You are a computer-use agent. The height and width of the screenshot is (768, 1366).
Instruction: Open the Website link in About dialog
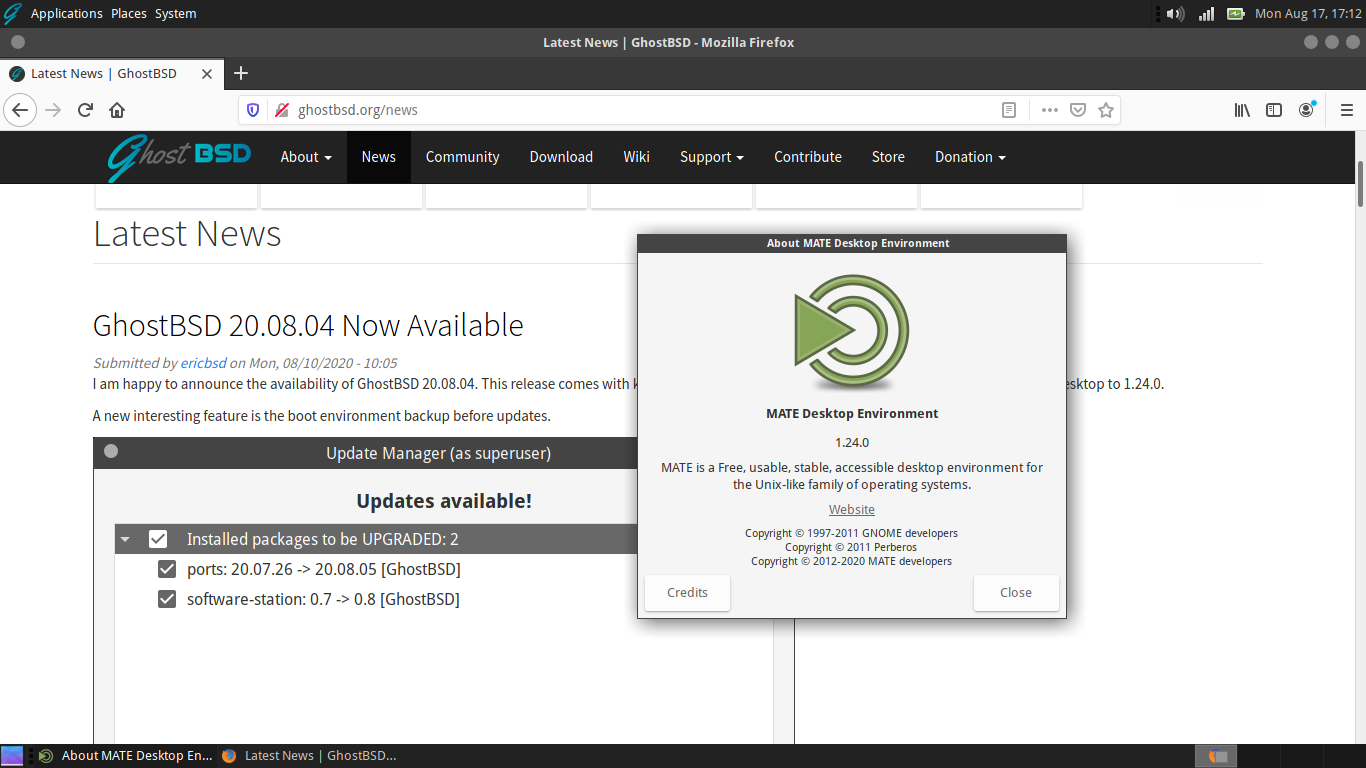coord(852,510)
